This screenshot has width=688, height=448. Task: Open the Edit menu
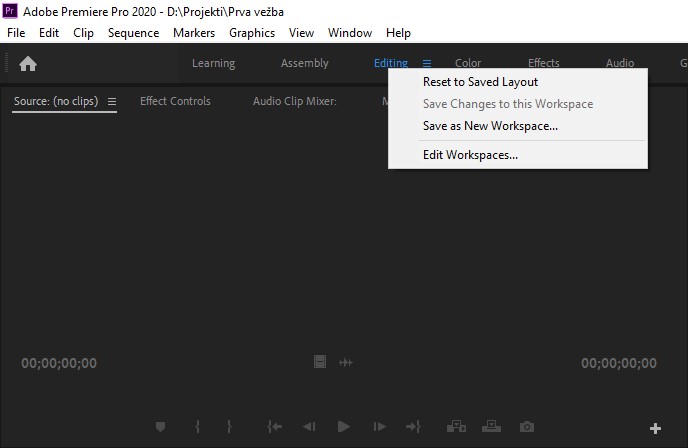click(49, 33)
